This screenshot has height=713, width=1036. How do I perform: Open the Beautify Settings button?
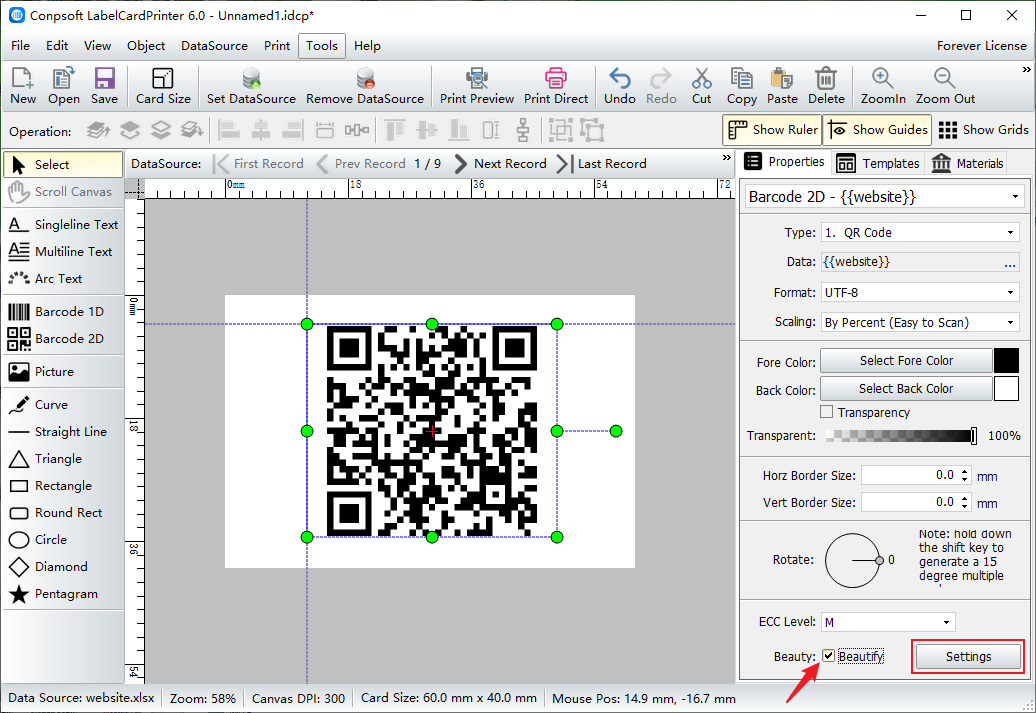click(x=968, y=656)
